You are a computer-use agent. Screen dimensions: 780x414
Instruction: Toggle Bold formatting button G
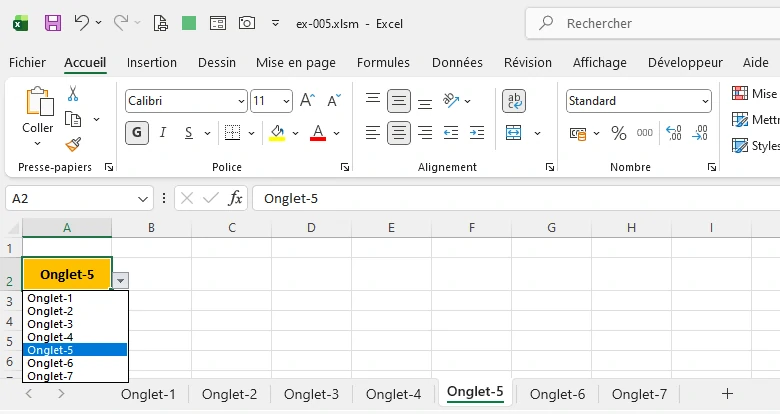point(137,133)
